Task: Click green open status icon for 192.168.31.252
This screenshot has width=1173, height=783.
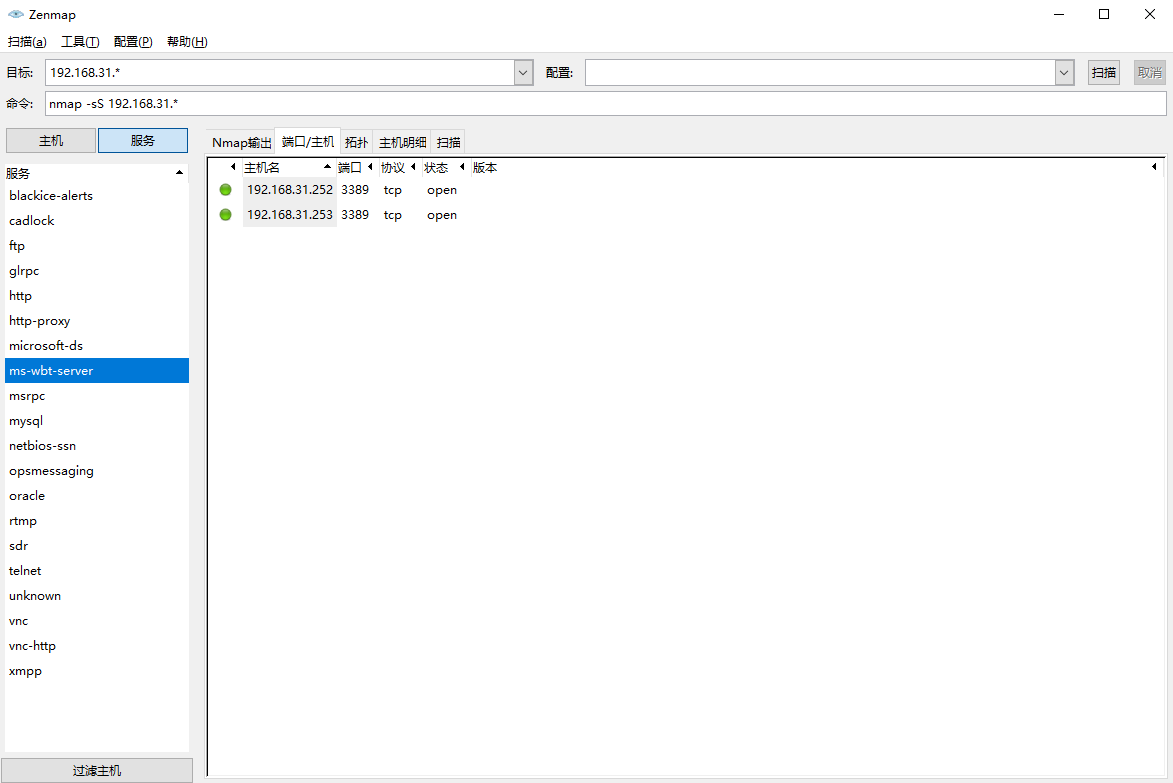Action: pos(225,190)
